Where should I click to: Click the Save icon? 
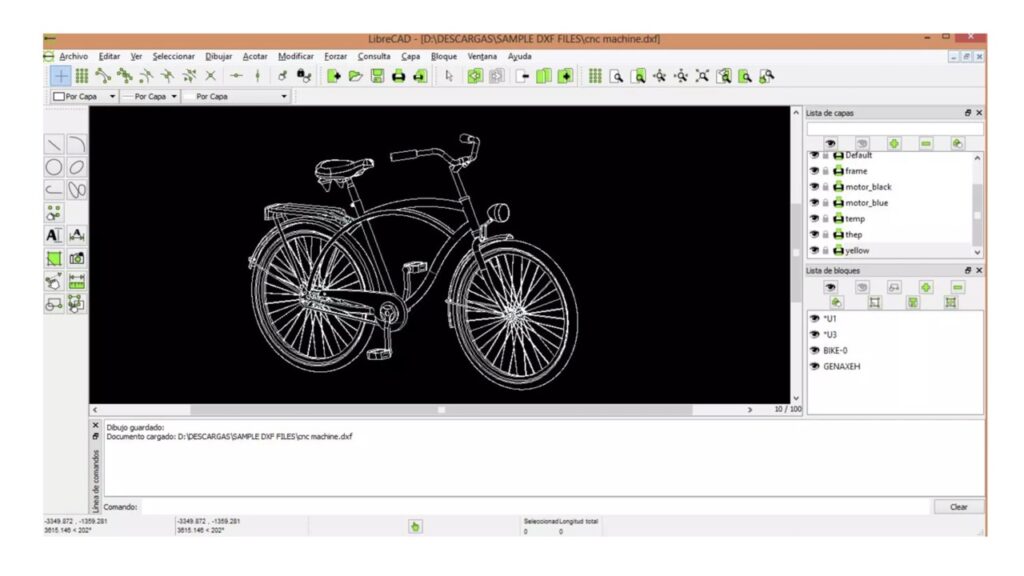coord(377,75)
